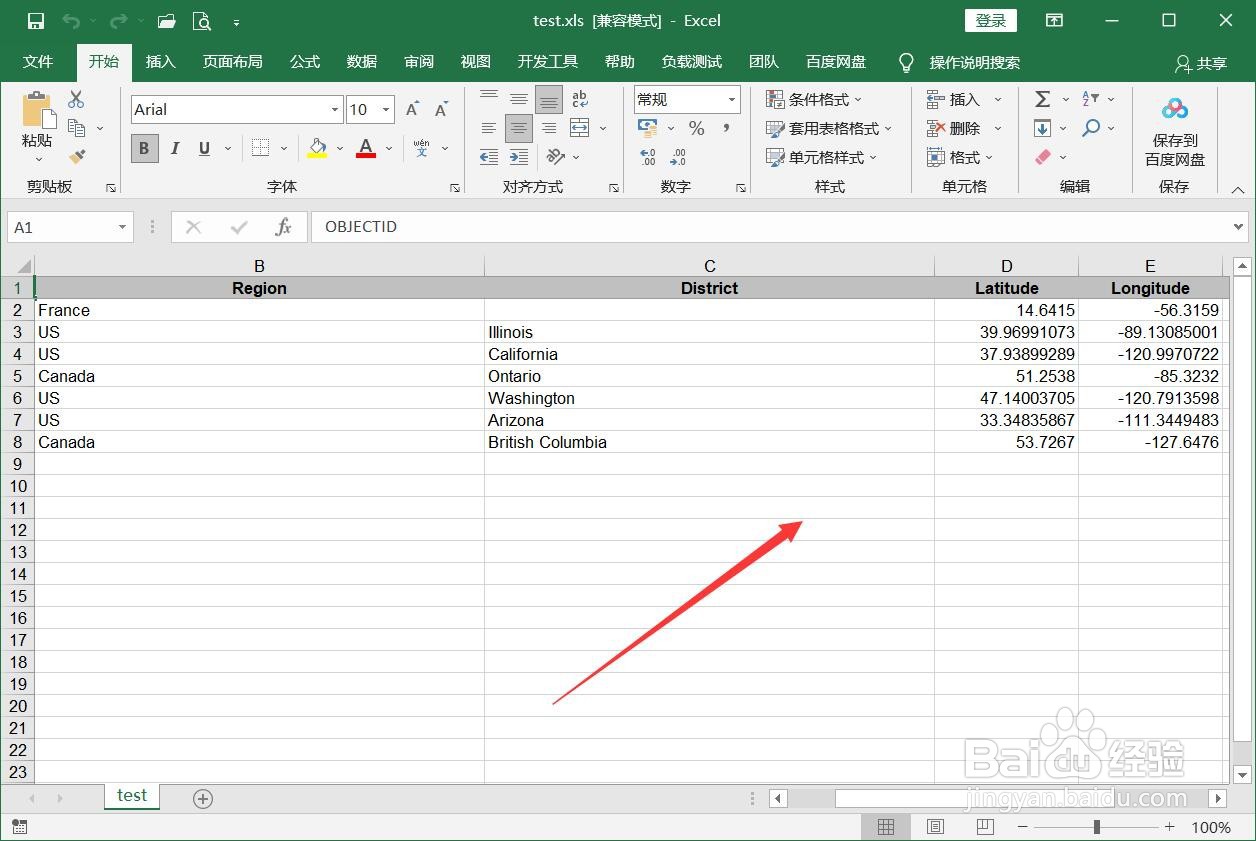The width and height of the screenshot is (1256, 841).
Task: Switch to the 插入 Insert tab
Action: (160, 62)
